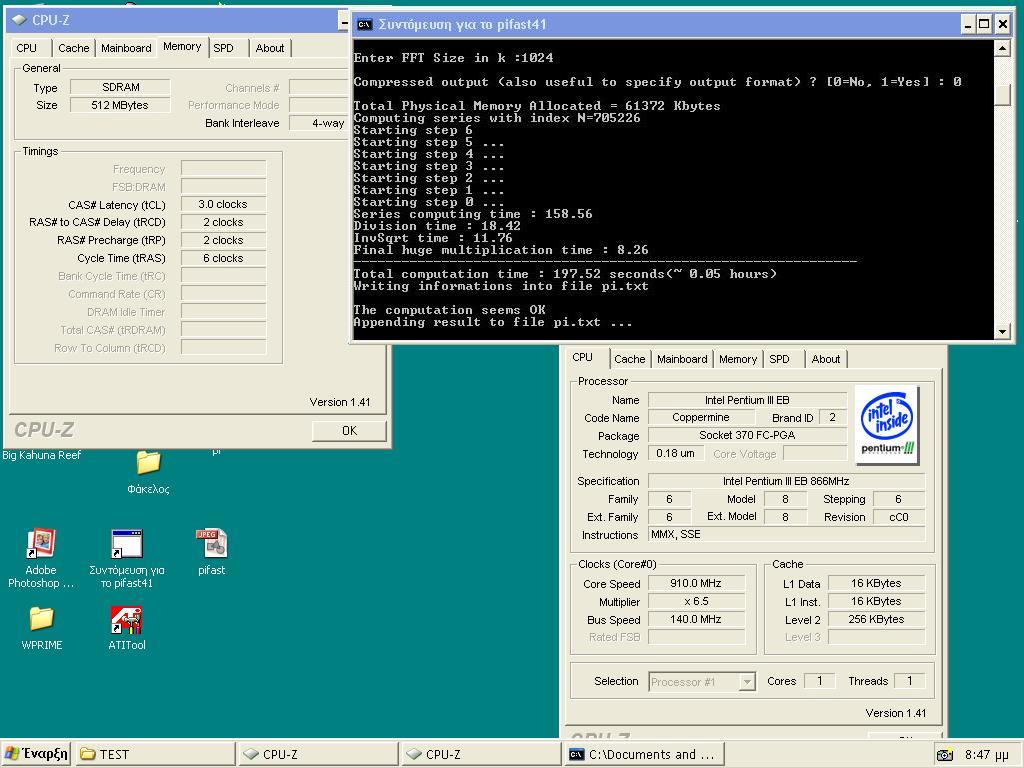Click the Intel Inside Pentium III logo
The width and height of the screenshot is (1024, 768).
click(887, 424)
